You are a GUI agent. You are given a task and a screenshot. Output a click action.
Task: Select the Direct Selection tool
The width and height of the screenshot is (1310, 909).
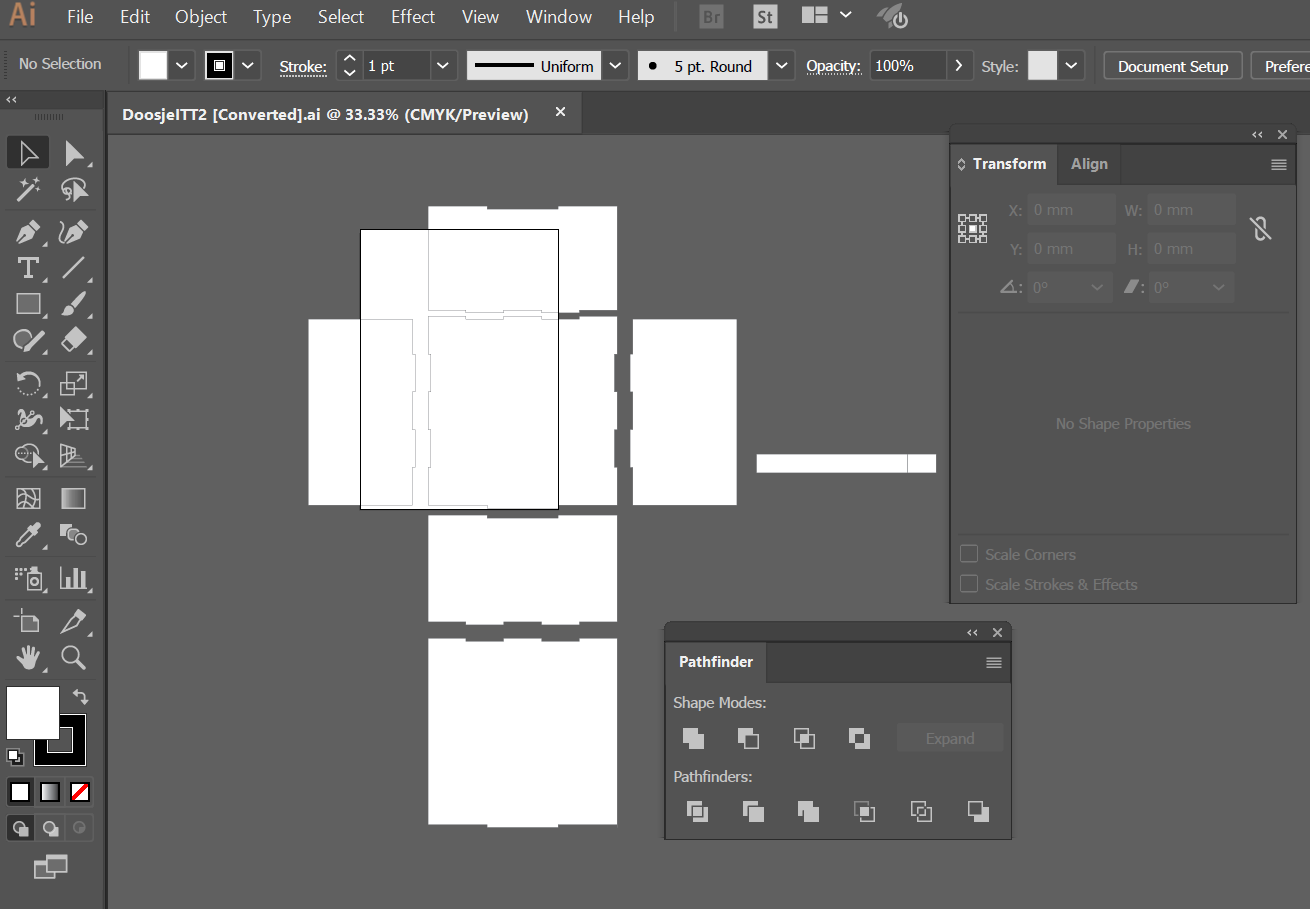74,153
